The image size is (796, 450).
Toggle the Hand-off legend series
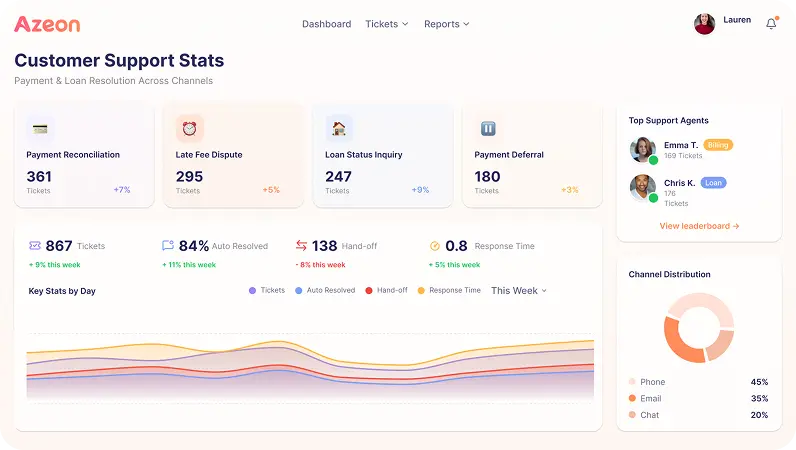click(386, 290)
